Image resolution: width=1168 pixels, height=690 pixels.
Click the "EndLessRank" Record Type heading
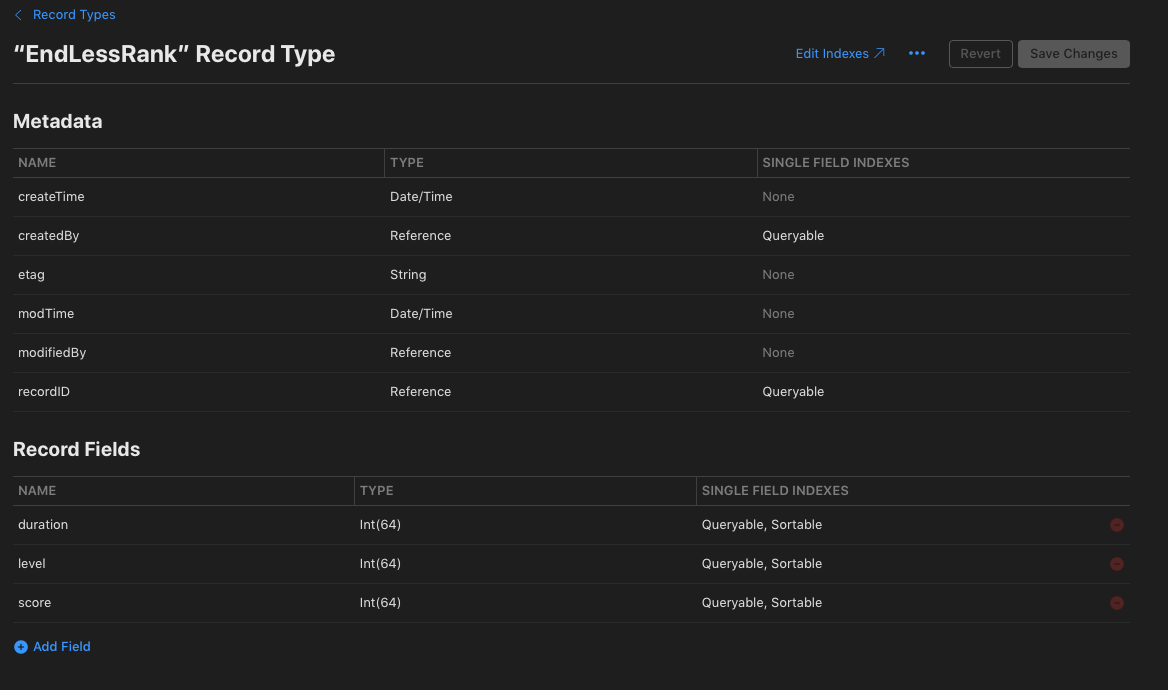coord(174,54)
